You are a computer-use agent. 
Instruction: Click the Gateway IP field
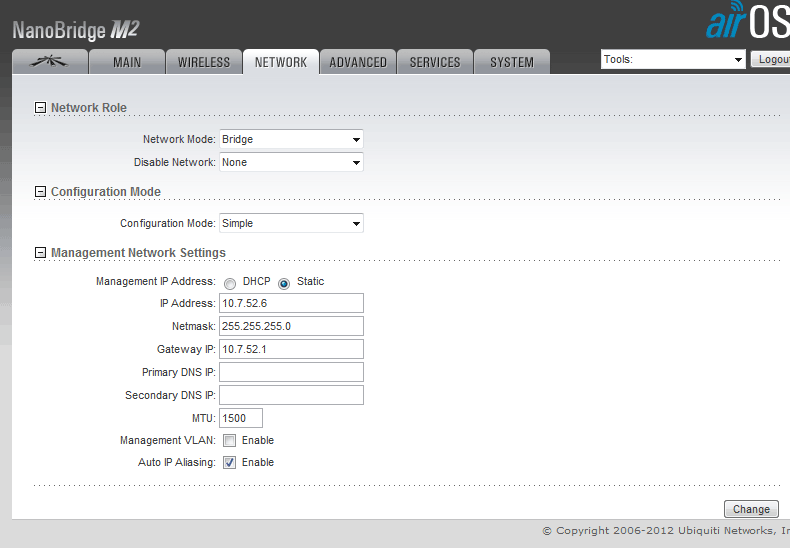click(291, 349)
